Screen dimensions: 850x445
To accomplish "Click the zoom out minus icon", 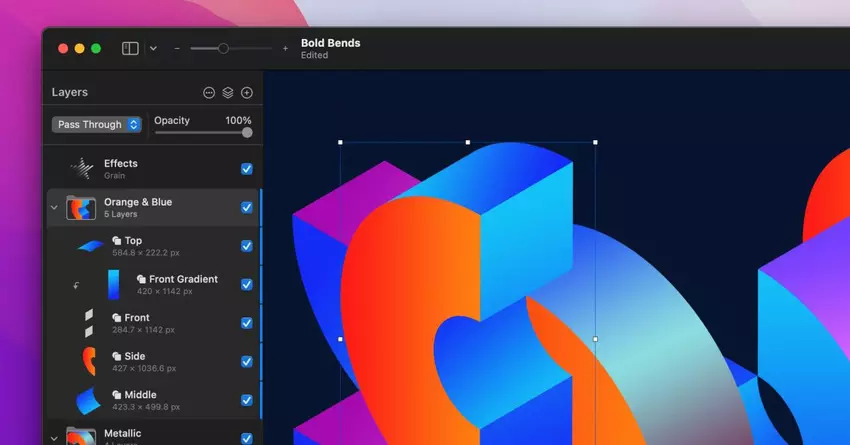I will coord(177,48).
